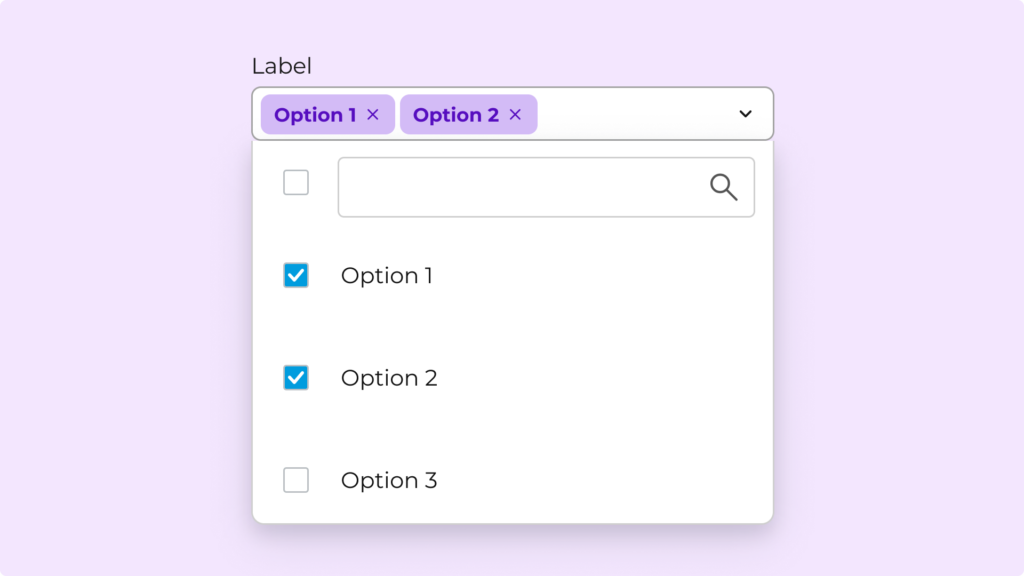Select the Option 2 list item text
This screenshot has height=576, width=1024.
(389, 378)
